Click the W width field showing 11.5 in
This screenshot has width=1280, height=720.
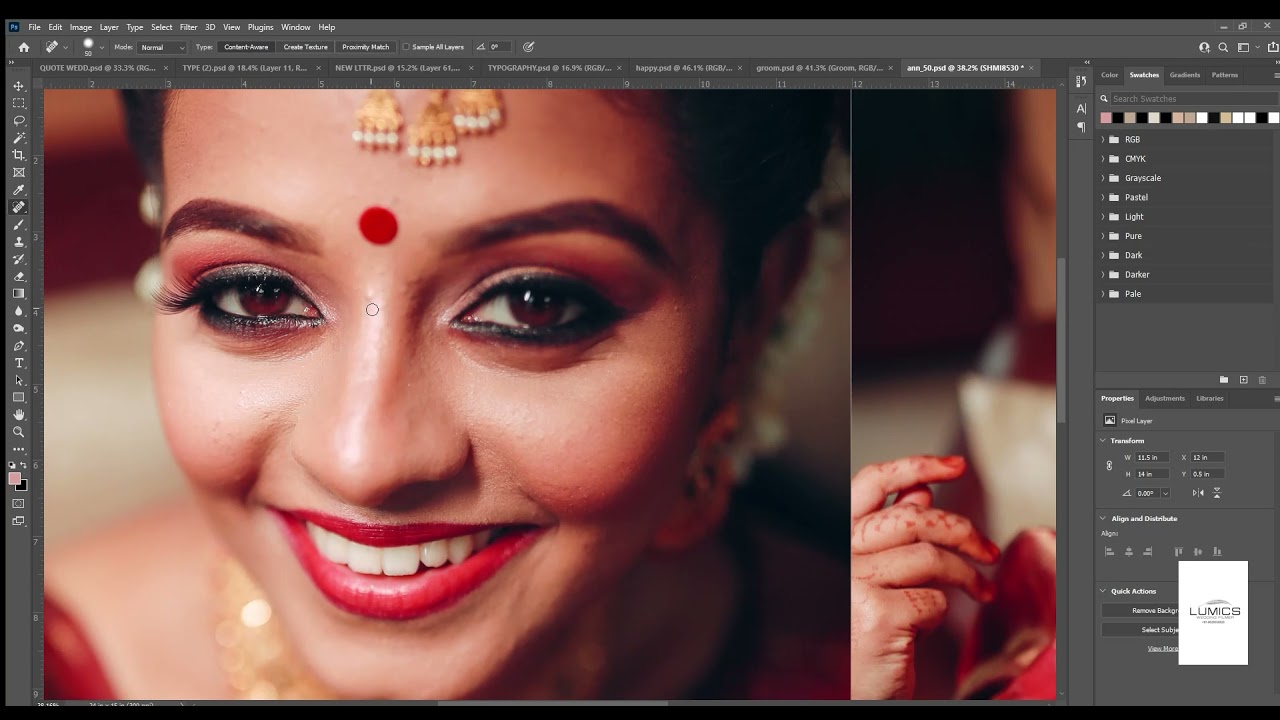point(1152,458)
